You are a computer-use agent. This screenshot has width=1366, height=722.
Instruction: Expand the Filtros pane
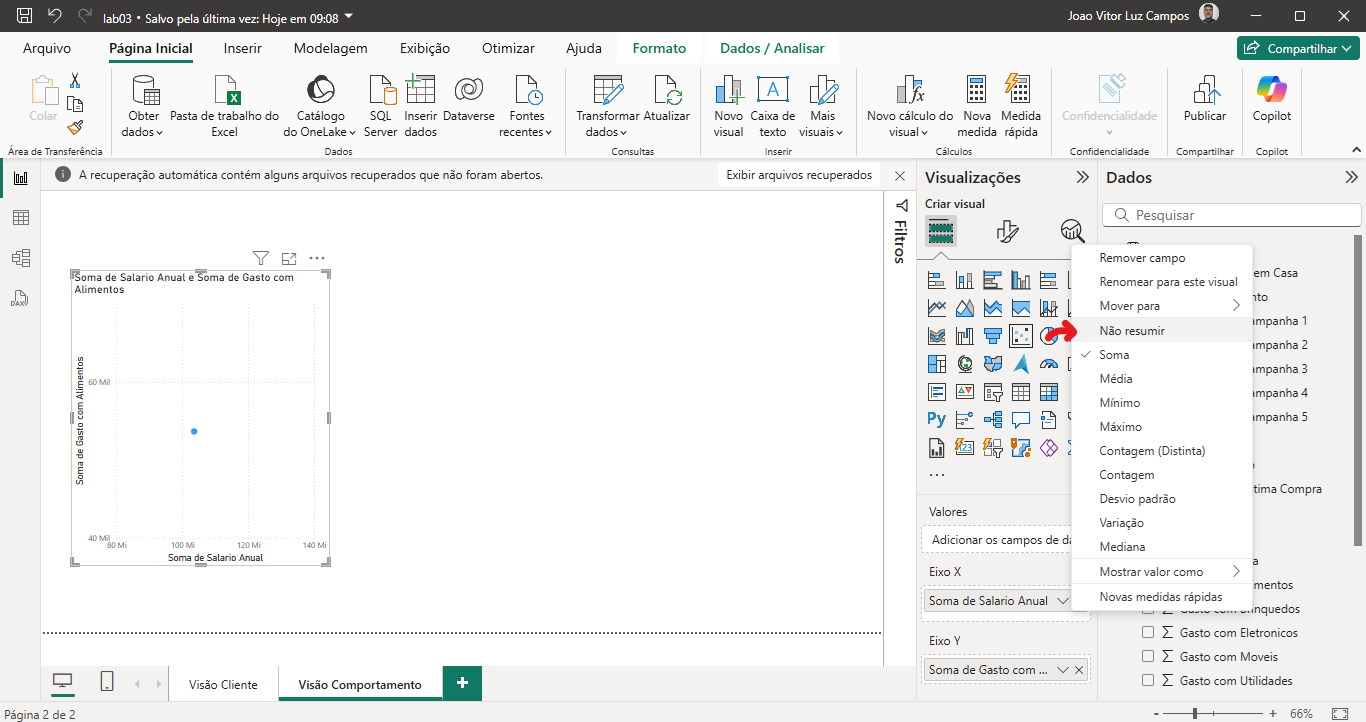coord(901,205)
